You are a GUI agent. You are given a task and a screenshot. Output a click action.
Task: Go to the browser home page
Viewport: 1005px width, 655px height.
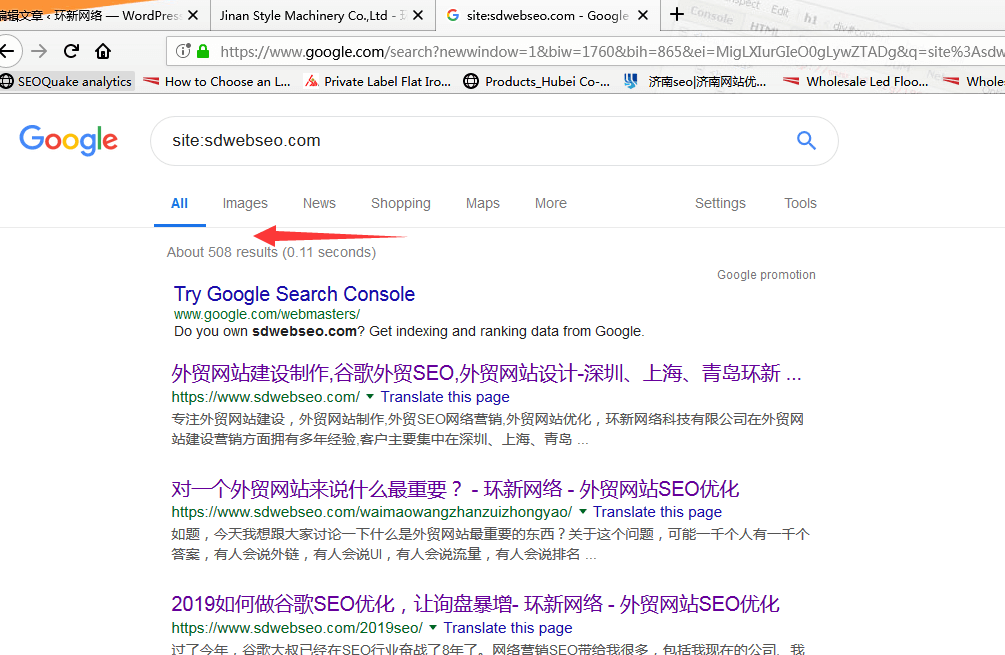point(103,51)
